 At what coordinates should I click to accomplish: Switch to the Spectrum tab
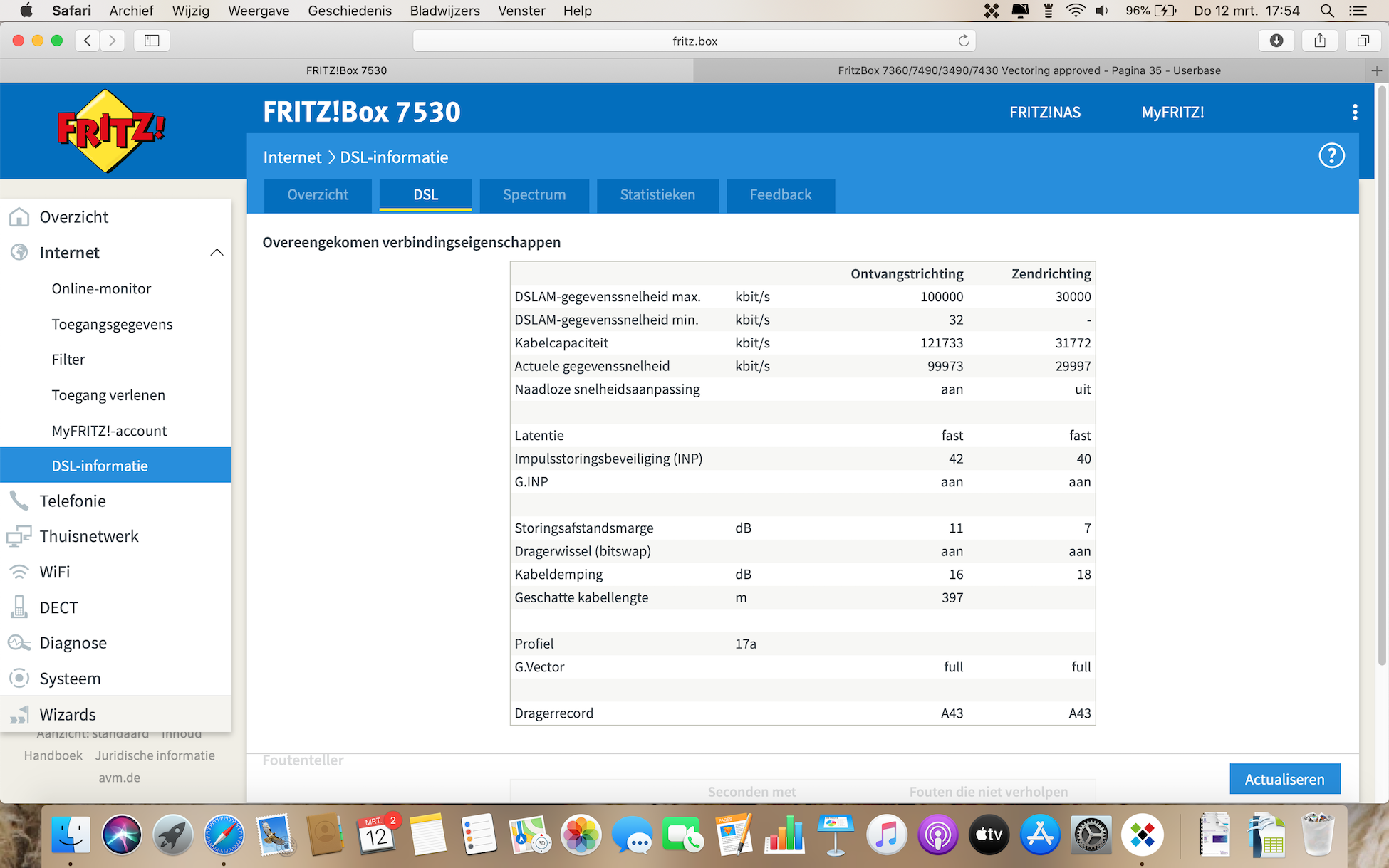[x=534, y=195]
